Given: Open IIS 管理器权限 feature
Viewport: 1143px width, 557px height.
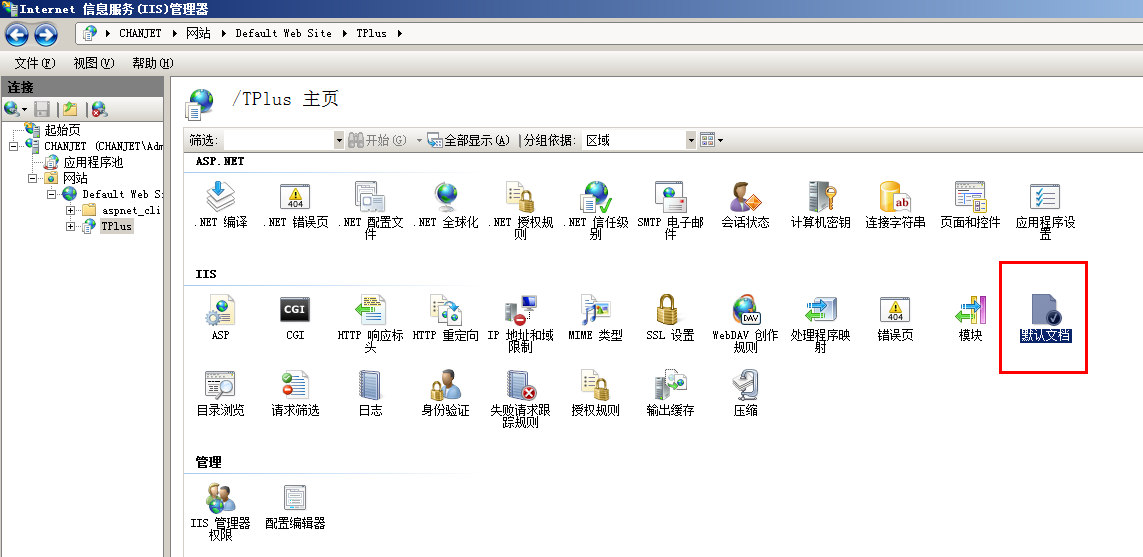Looking at the screenshot, I should coord(221,511).
